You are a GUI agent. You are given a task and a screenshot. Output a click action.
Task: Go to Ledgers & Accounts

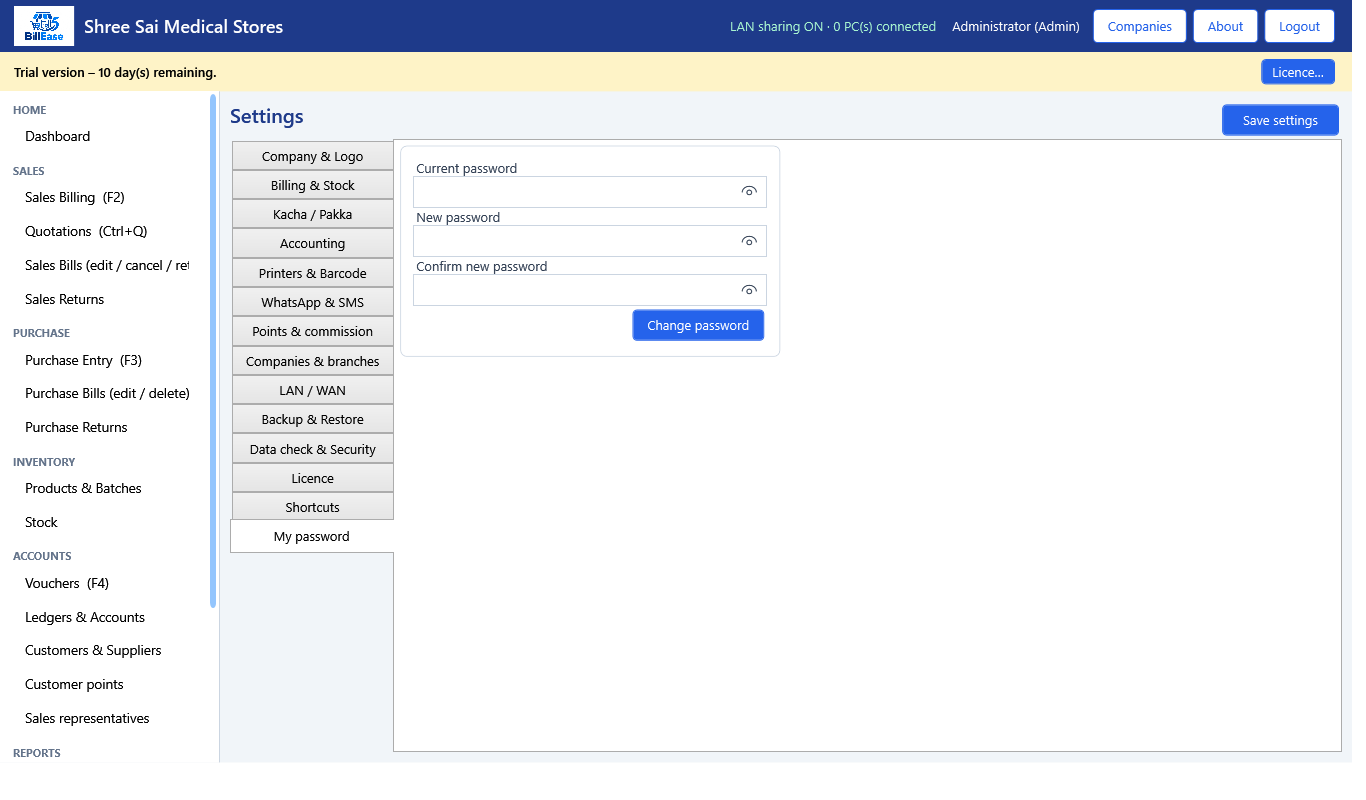85,618
